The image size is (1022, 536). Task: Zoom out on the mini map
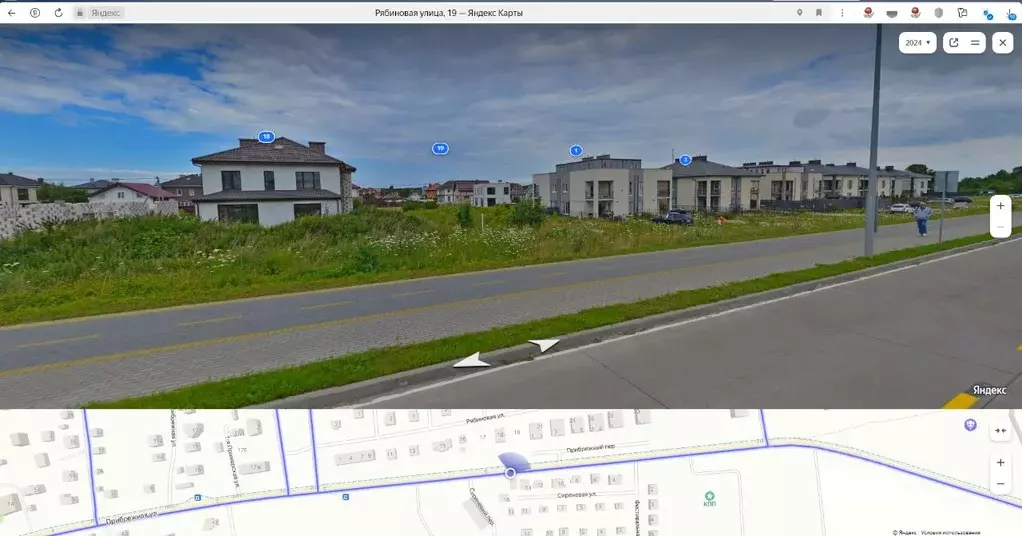tap(1000, 485)
